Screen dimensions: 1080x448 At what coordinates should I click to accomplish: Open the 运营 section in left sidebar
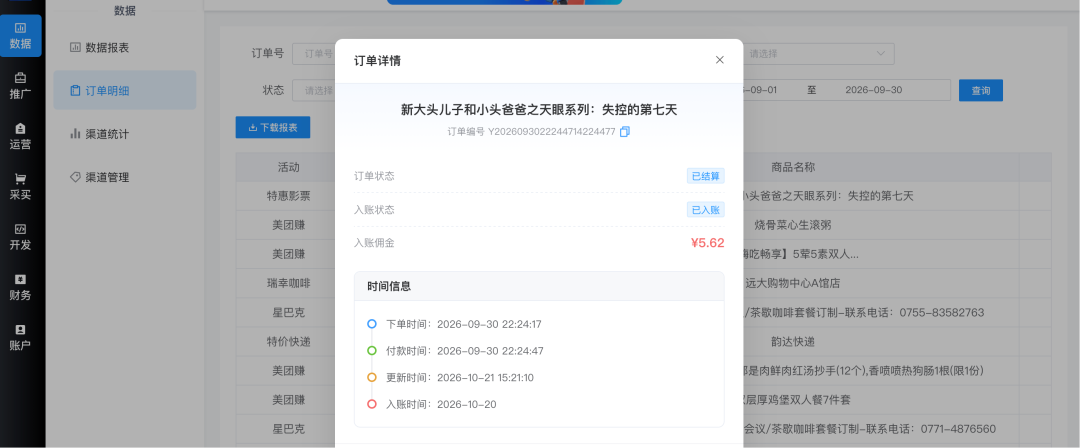tap(20, 136)
